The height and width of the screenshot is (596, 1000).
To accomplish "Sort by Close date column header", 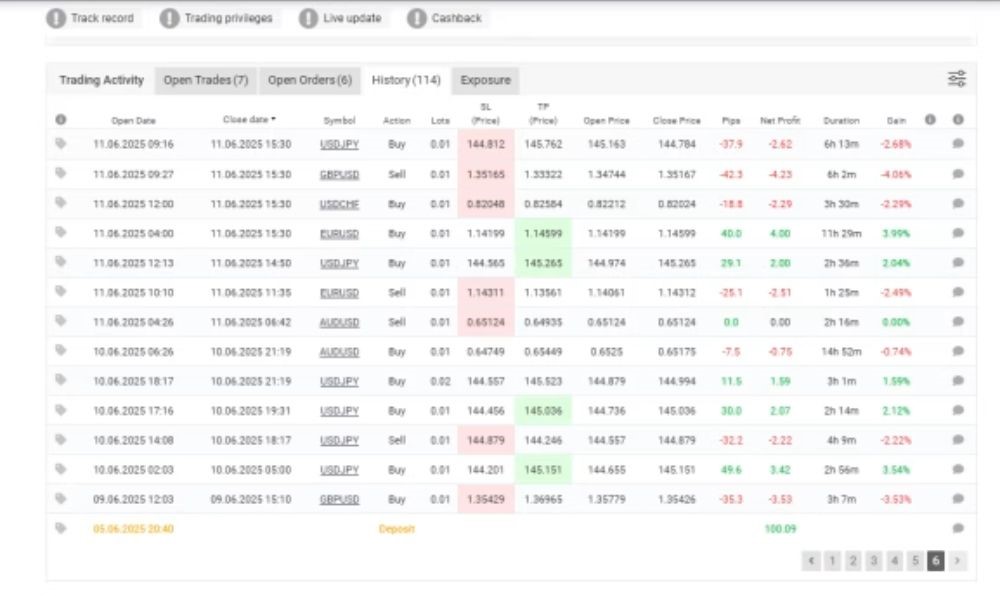I will point(249,120).
